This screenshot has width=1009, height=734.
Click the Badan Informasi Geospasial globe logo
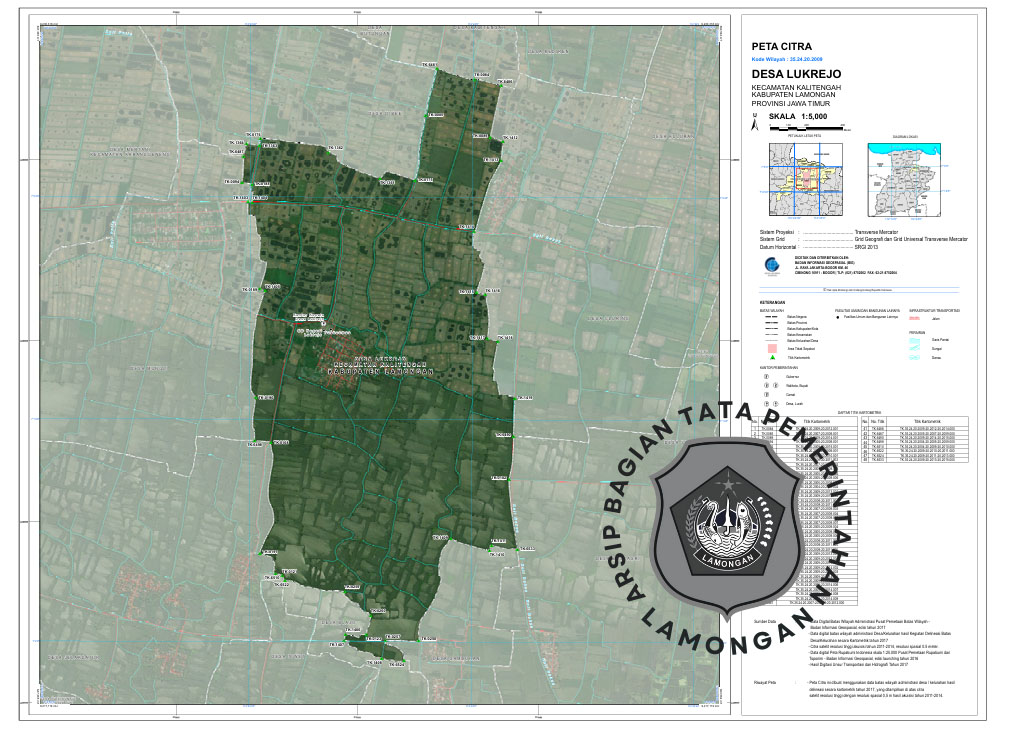[x=769, y=266]
